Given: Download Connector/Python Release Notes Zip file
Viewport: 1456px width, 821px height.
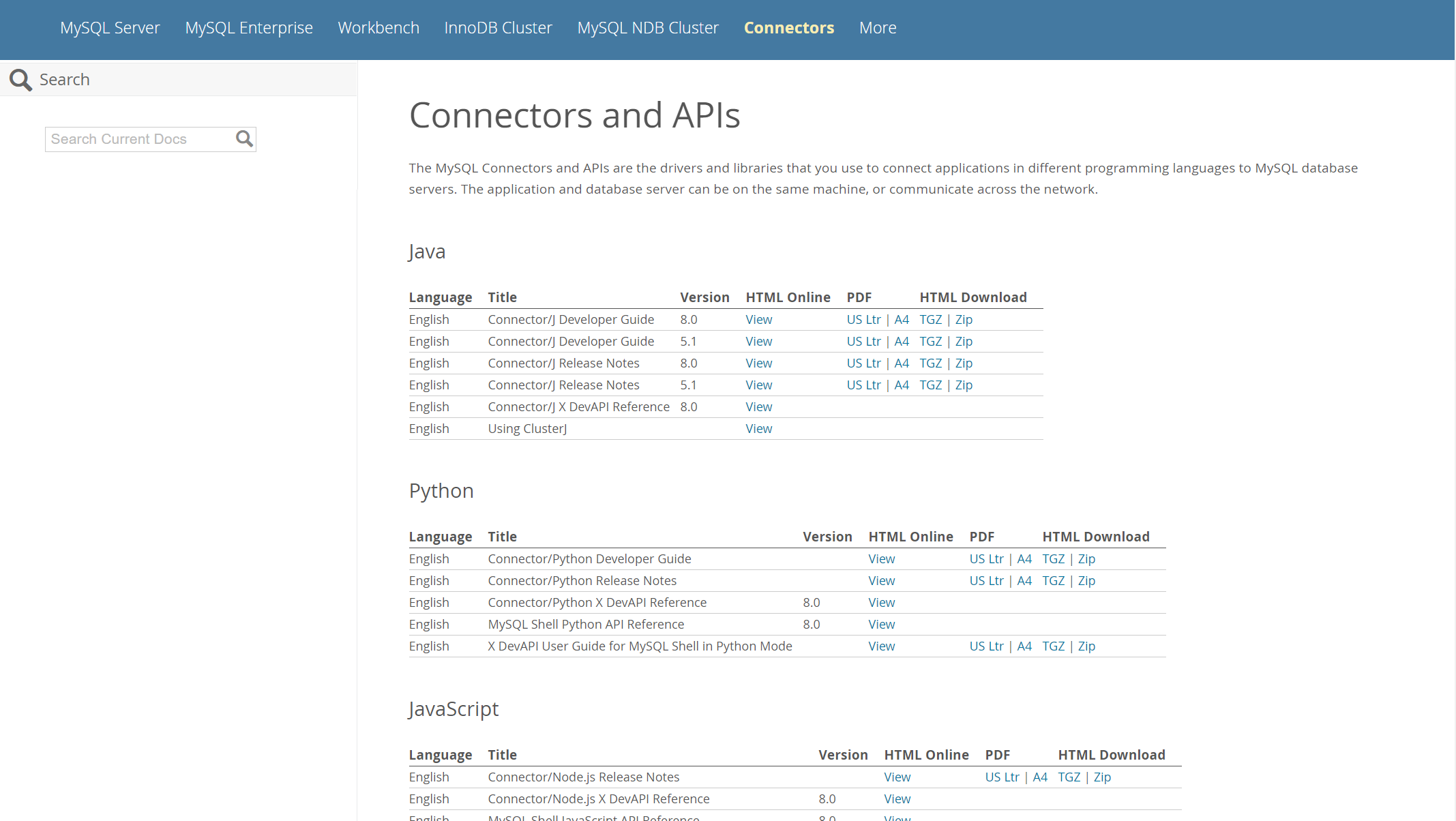Looking at the screenshot, I should tap(1087, 581).
